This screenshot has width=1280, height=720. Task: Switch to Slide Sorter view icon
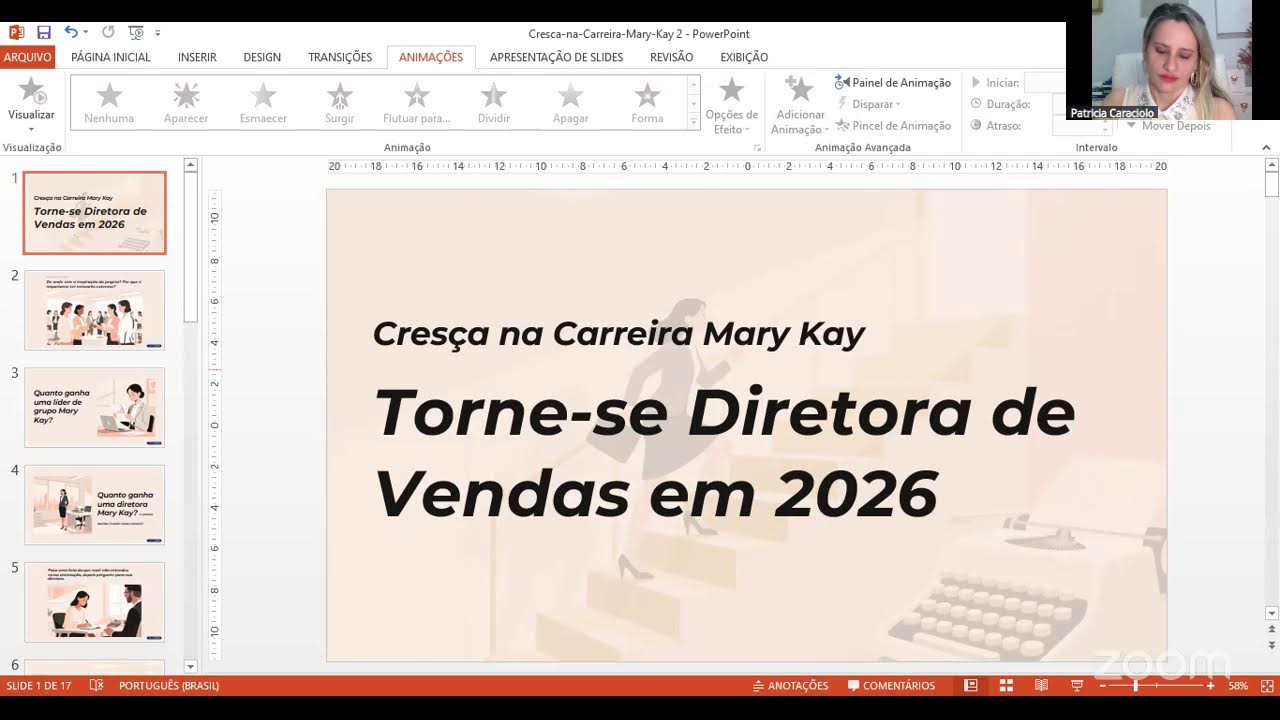(1006, 685)
